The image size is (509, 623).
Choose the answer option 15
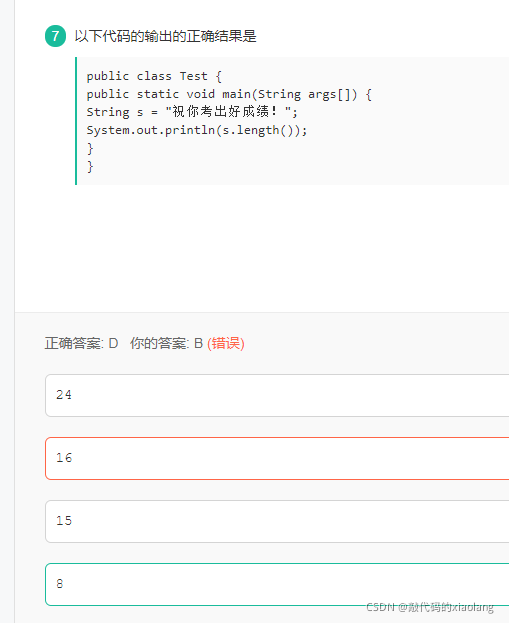(x=277, y=521)
